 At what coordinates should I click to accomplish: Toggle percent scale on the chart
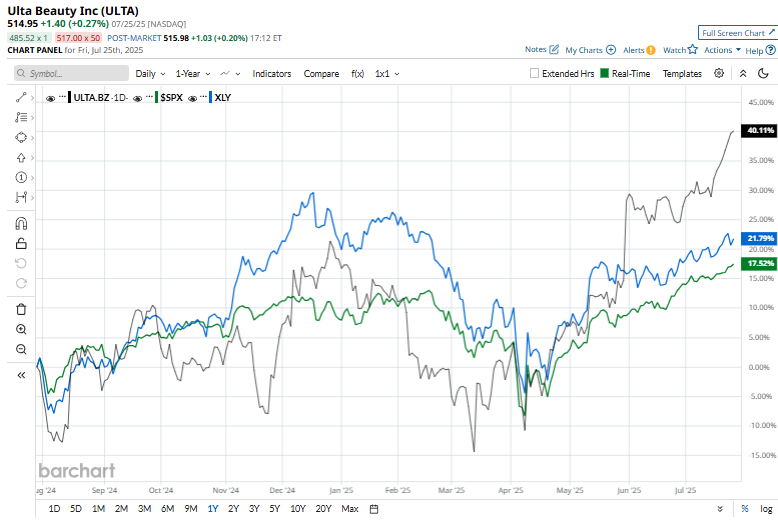coord(745,509)
